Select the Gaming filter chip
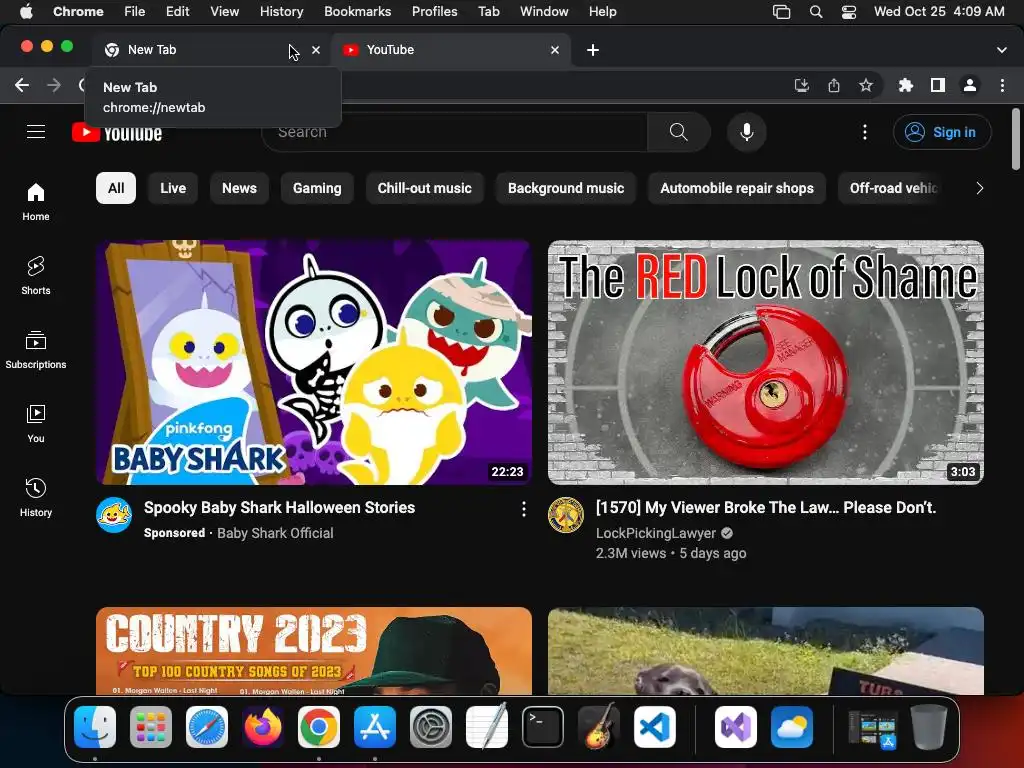Image resolution: width=1024 pixels, height=768 pixels. point(317,188)
